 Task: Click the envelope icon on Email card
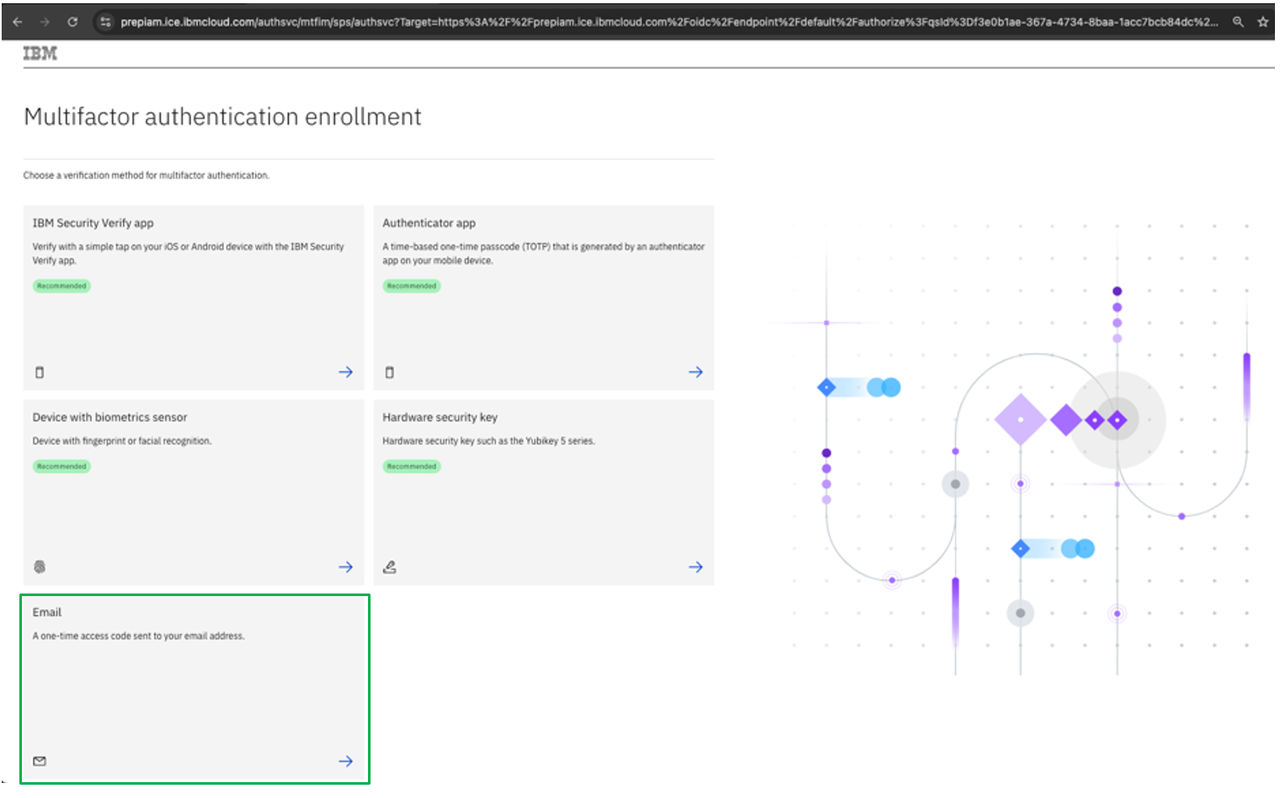point(40,761)
